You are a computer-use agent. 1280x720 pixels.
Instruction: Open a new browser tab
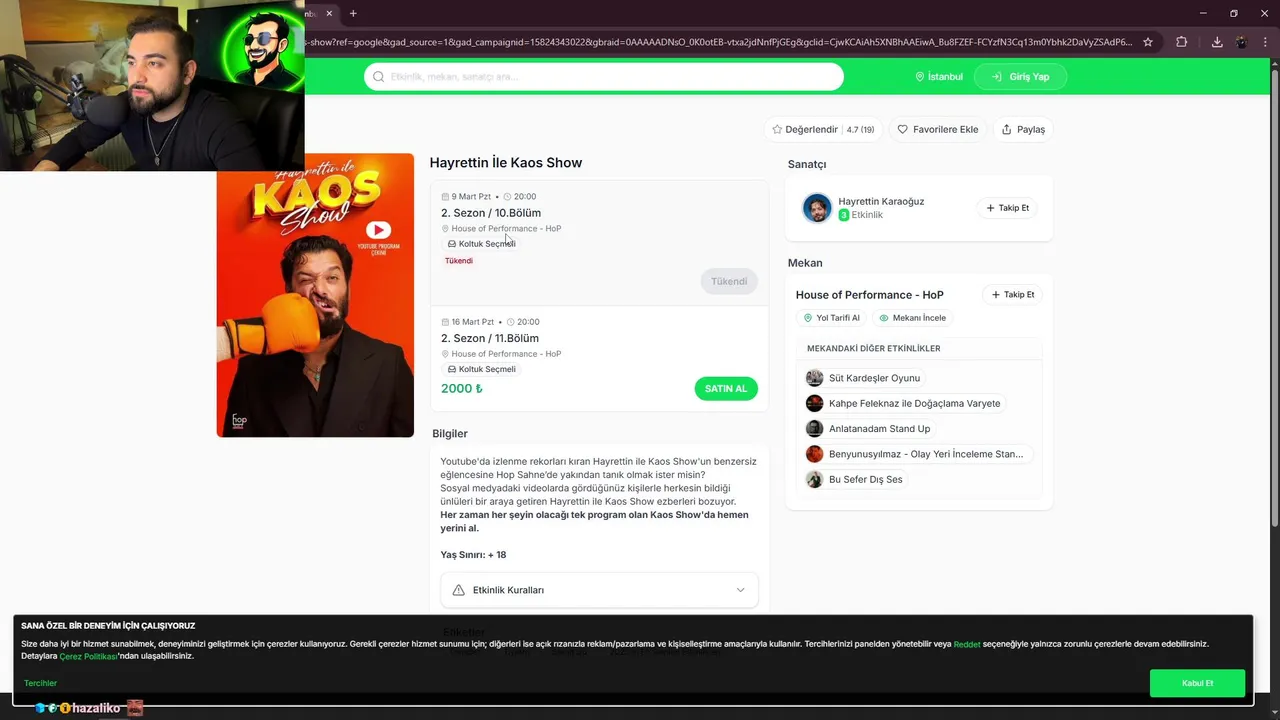(353, 13)
